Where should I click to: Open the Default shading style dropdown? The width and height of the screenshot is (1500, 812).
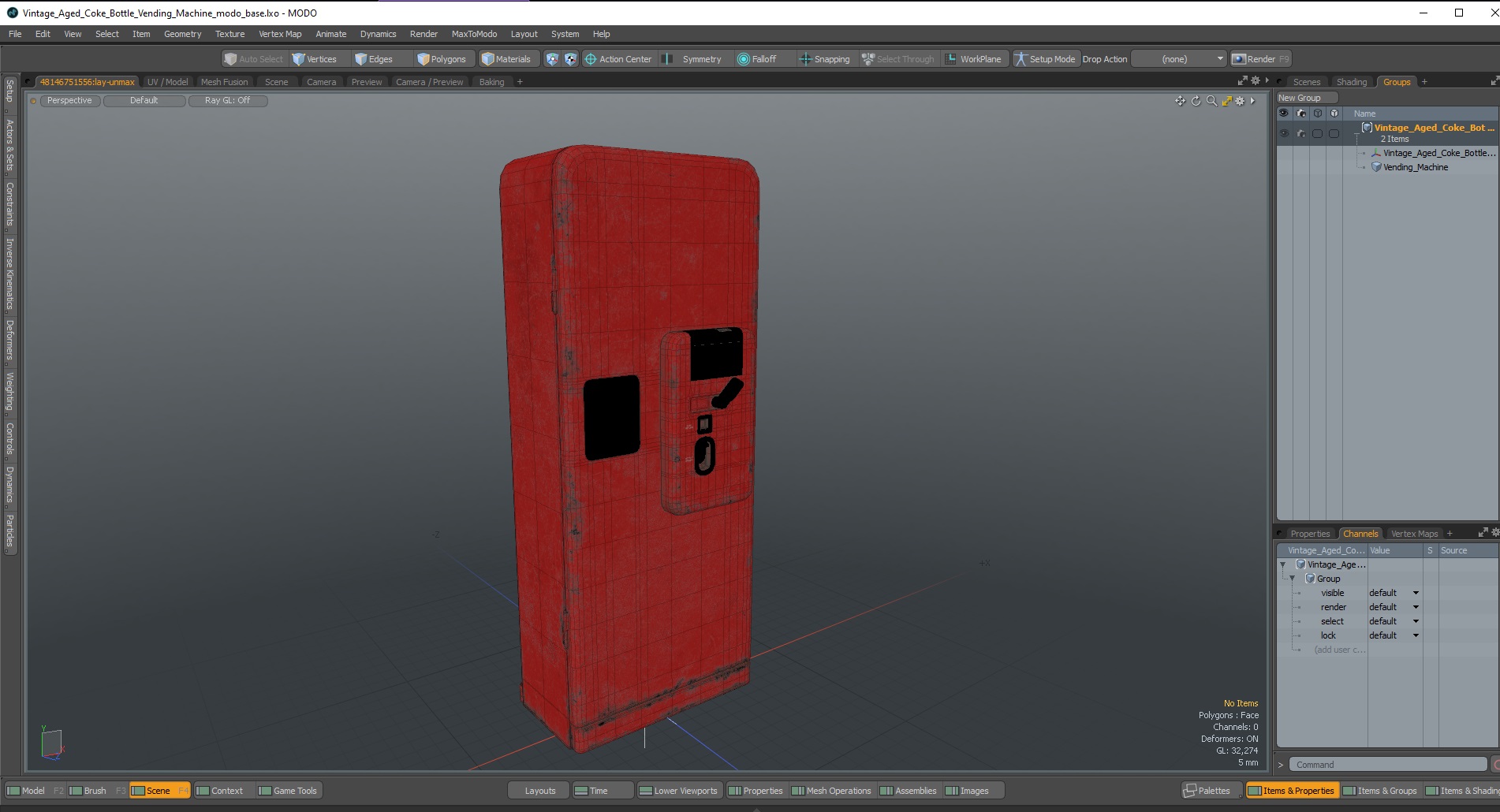click(x=144, y=100)
